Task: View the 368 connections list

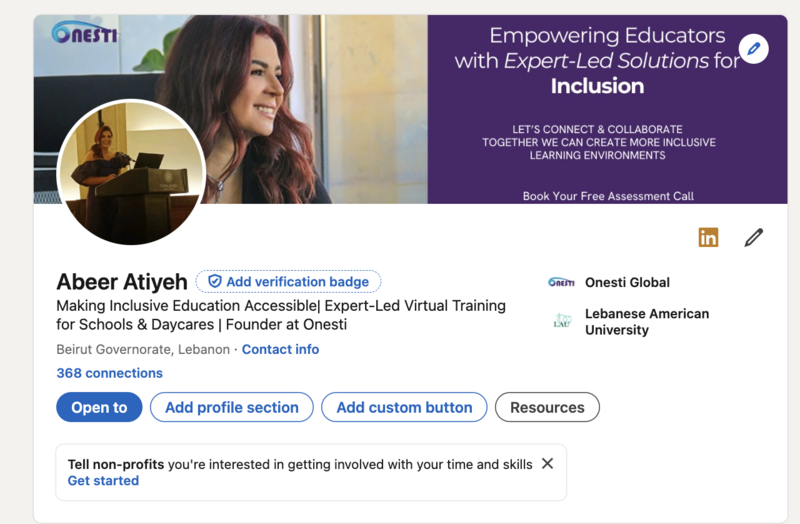Action: click(x=109, y=373)
